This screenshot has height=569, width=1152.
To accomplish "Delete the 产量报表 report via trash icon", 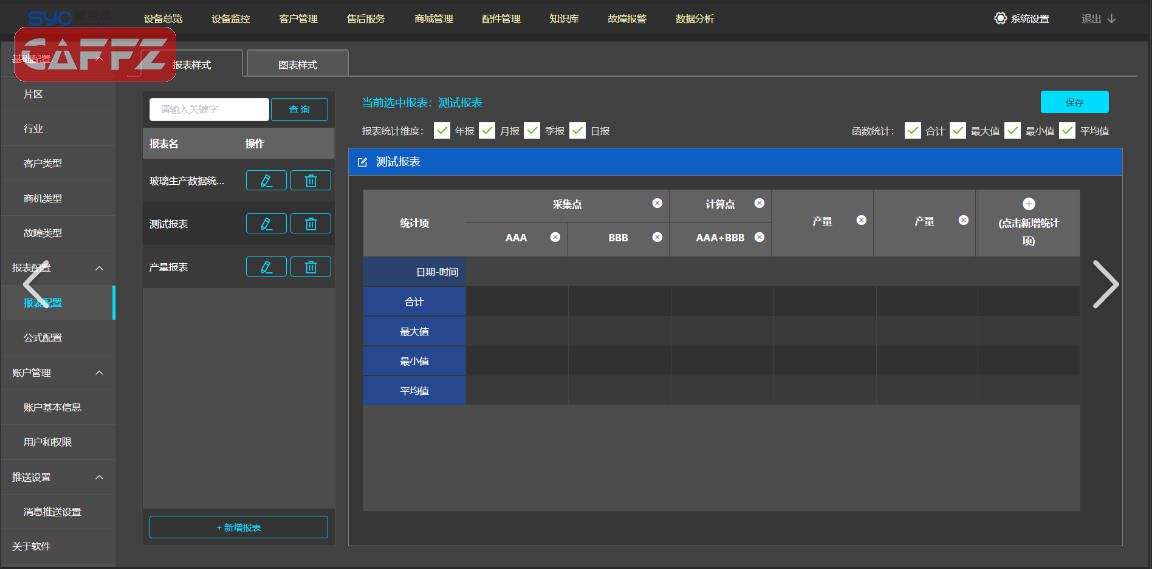I will click(x=310, y=267).
